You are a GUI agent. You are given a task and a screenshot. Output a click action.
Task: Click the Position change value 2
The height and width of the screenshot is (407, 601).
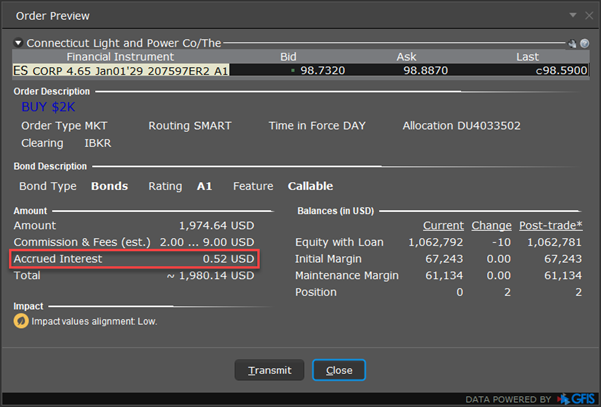point(507,292)
